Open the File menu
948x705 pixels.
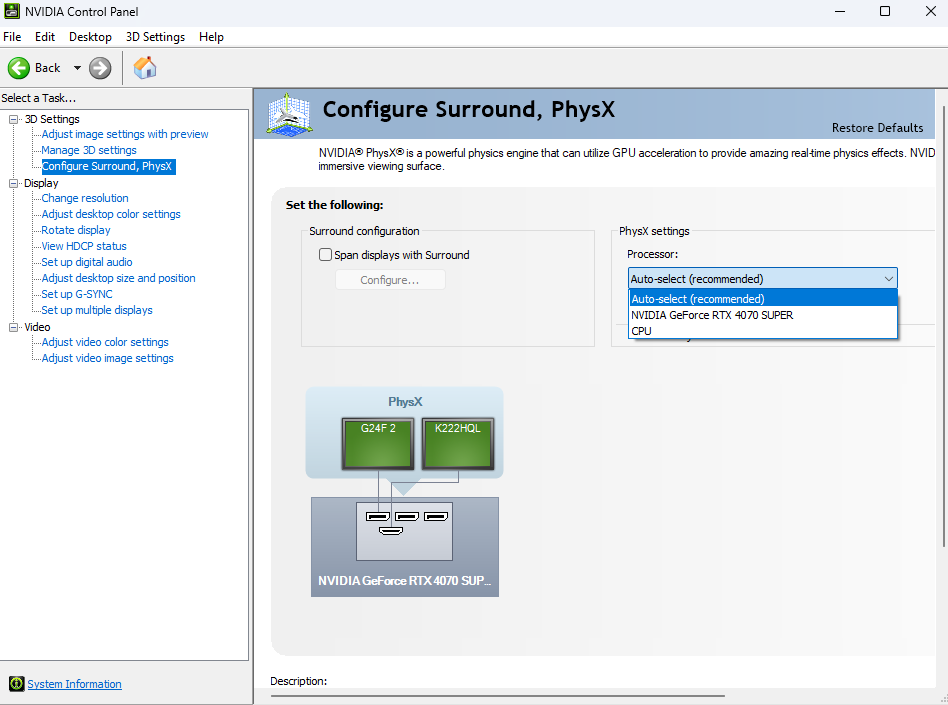(12, 37)
